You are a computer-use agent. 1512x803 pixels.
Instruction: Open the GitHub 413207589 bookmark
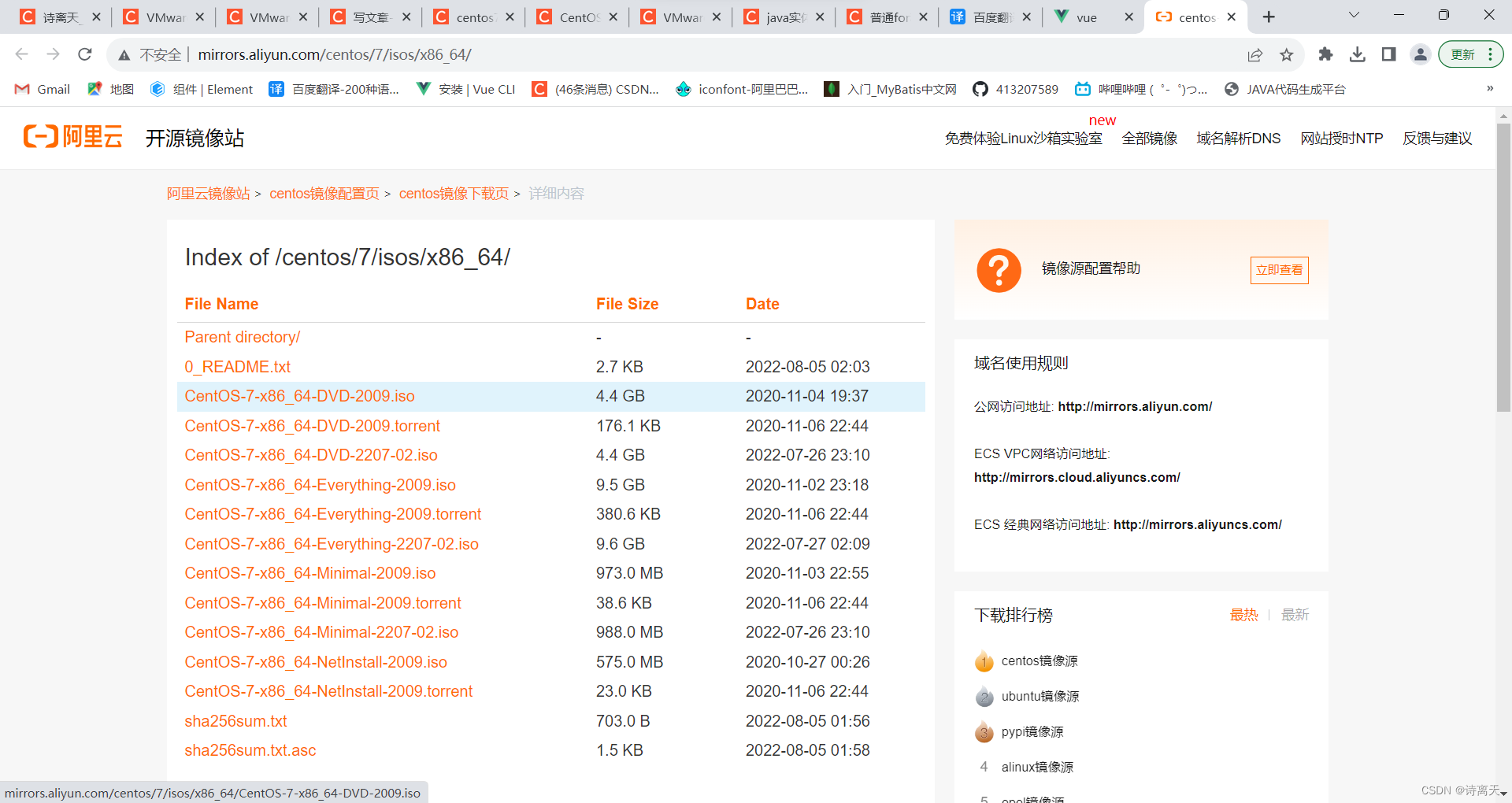coord(1015,89)
